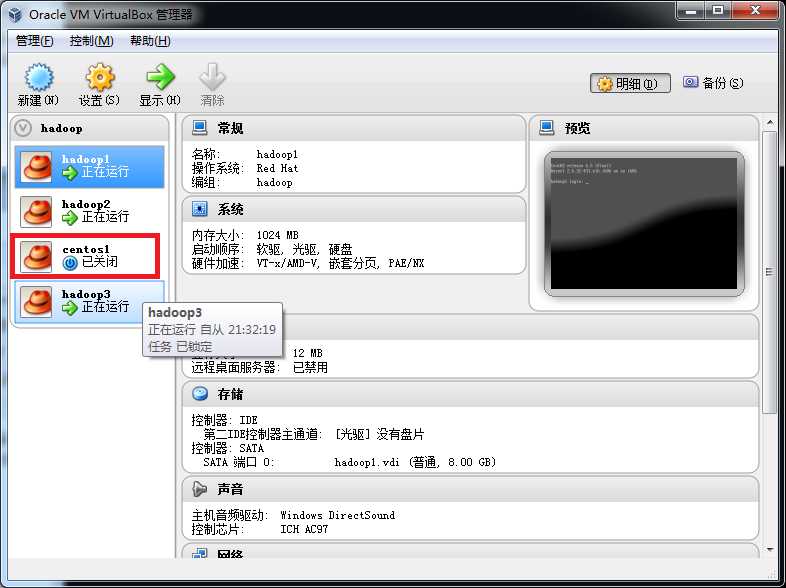Viewport: 786px width, 588px height.
Task: Click hadoop3 running state green arrow
Action: 70,307
